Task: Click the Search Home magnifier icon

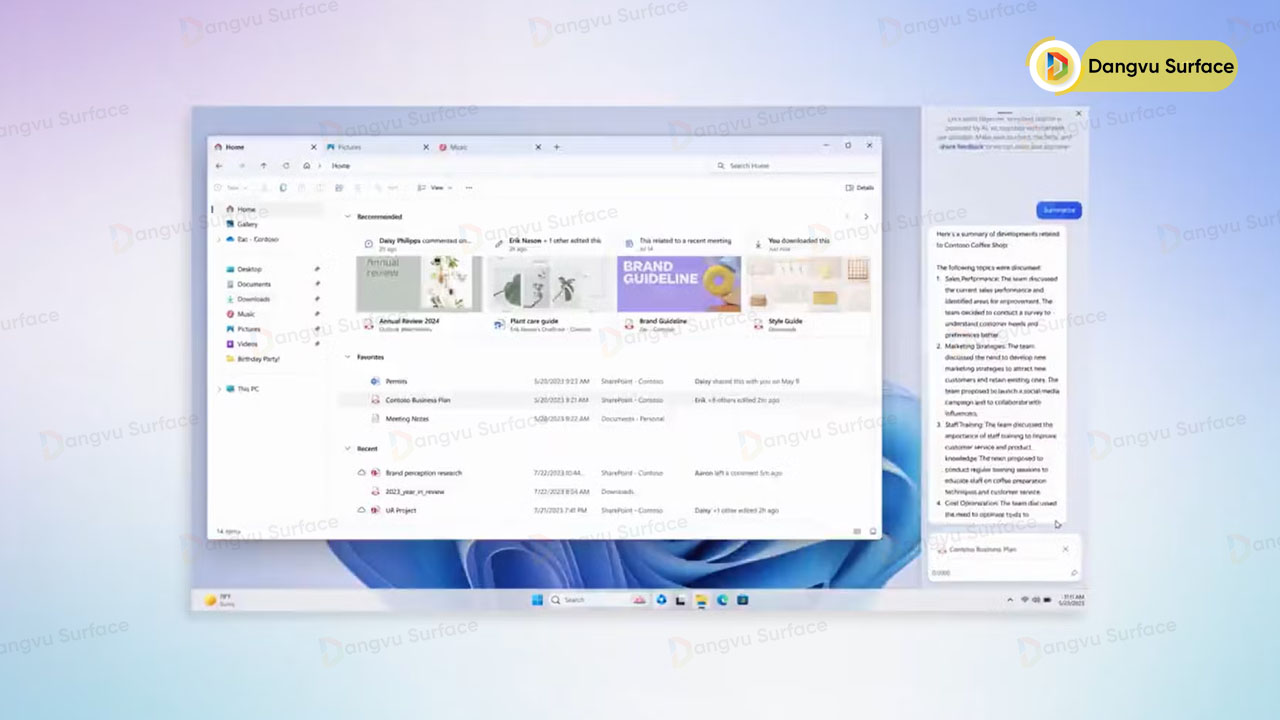Action: pyautogui.click(x=720, y=165)
